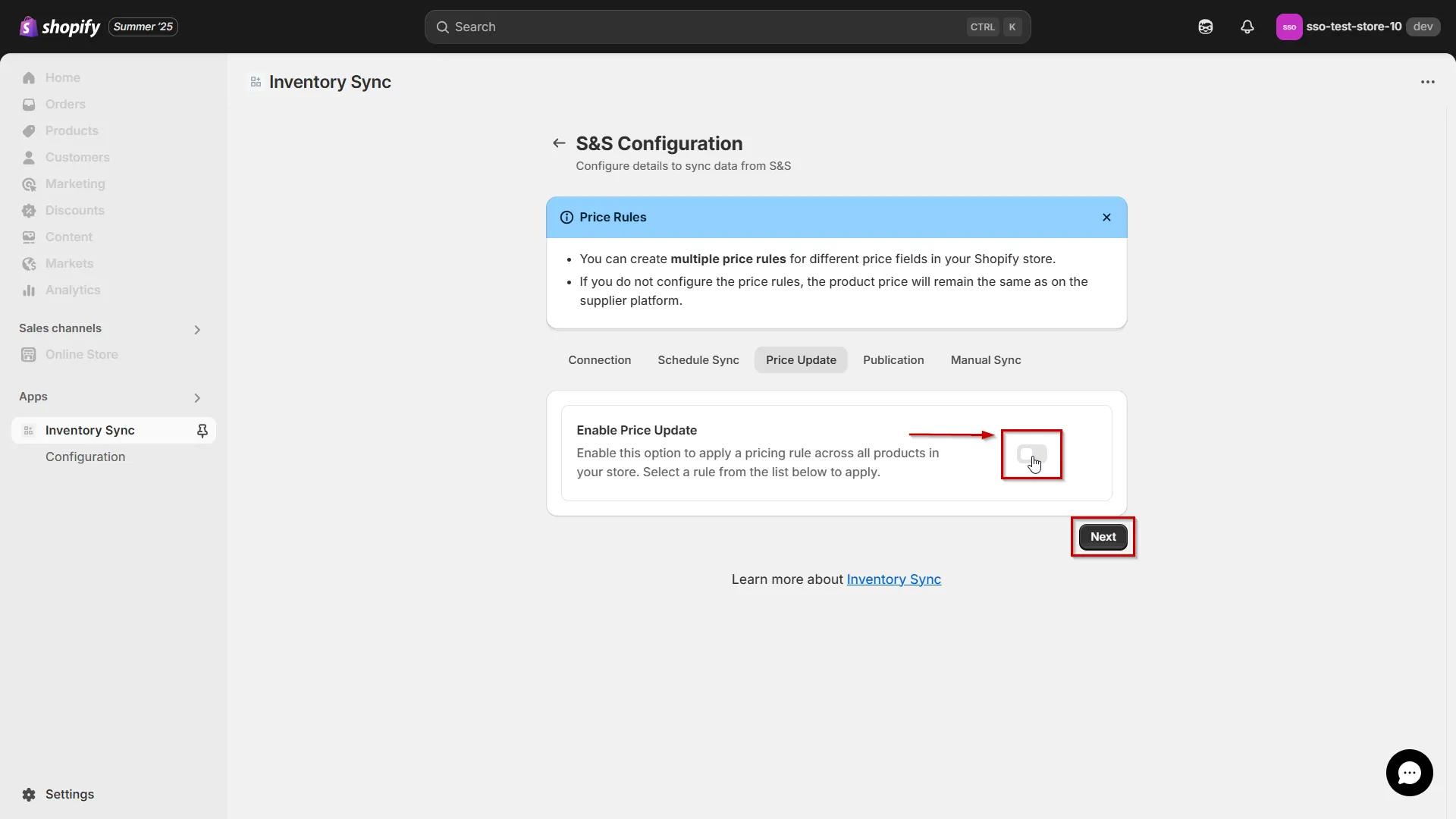Select Inventory Sync app in sidebar

(89, 430)
